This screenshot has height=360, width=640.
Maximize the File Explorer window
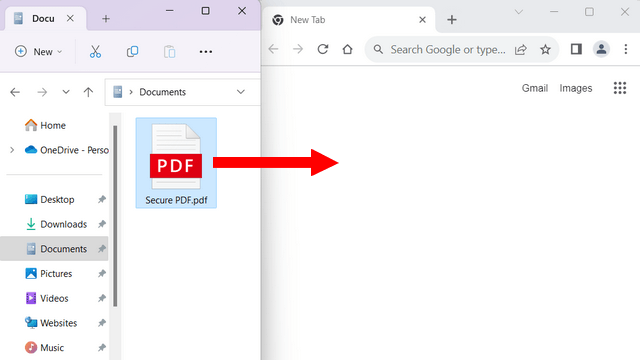tap(206, 11)
